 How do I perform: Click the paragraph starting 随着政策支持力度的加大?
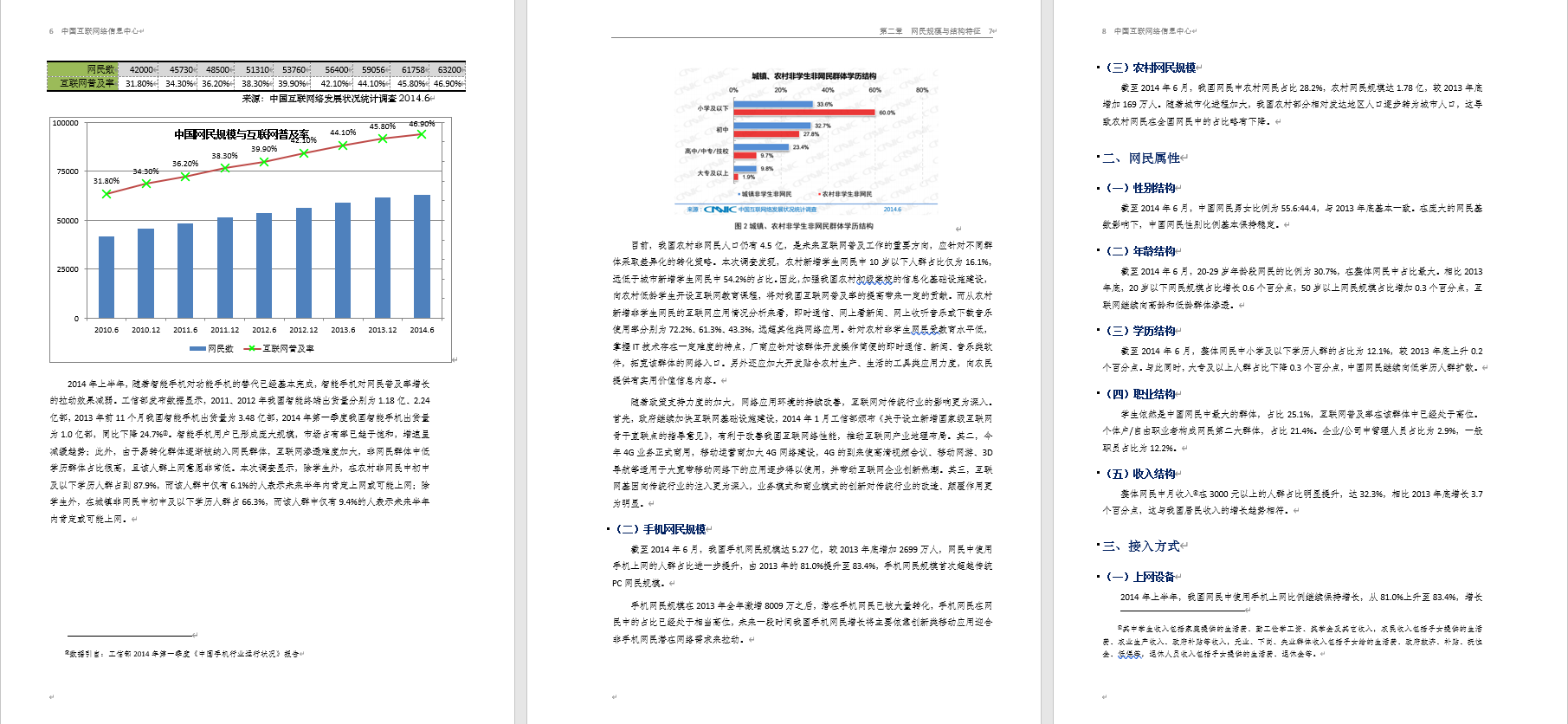click(803, 453)
